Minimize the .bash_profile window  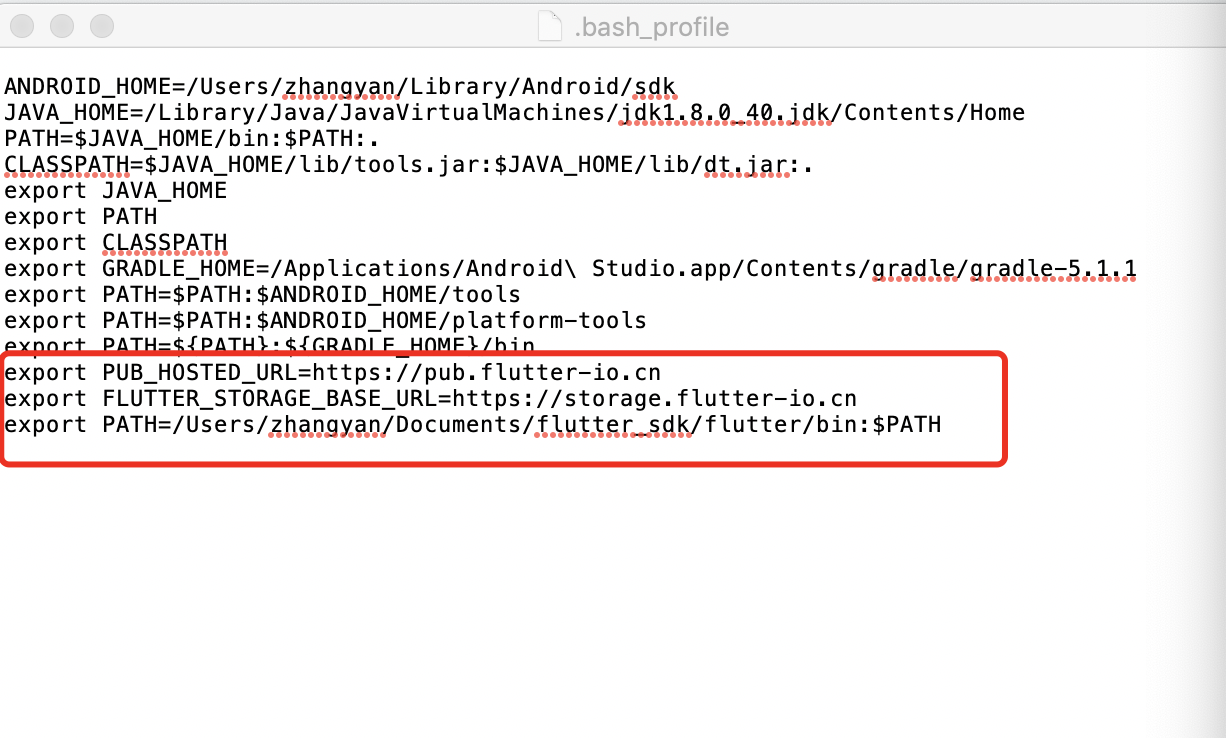pos(63,26)
